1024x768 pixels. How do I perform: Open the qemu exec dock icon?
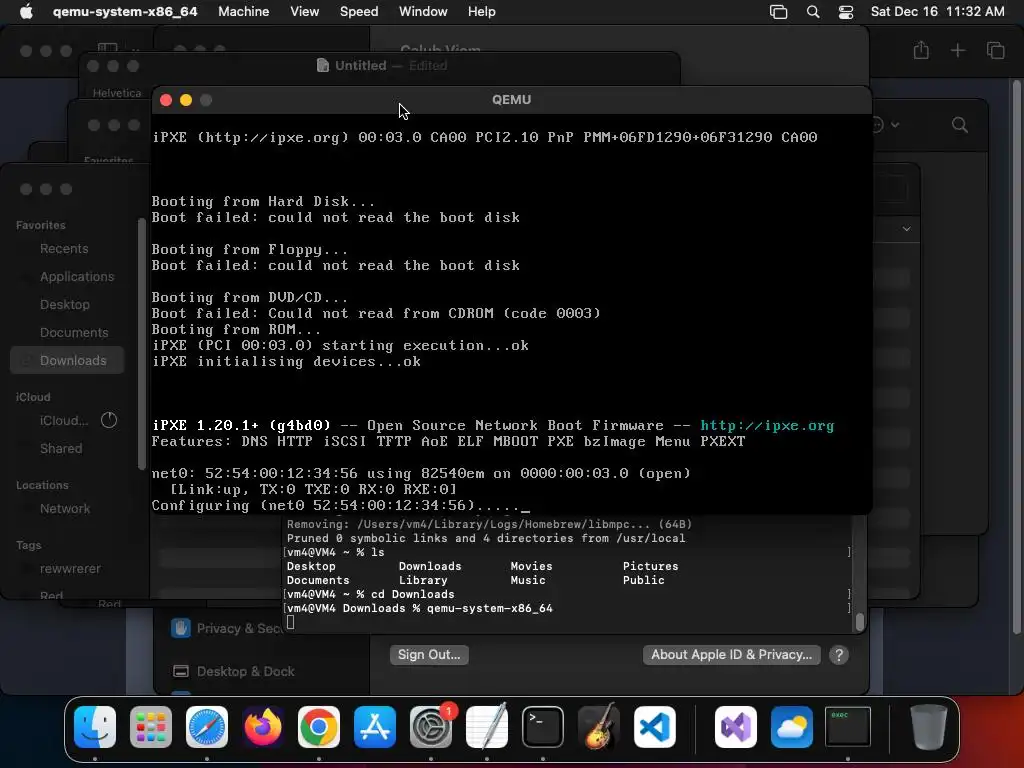coord(848,726)
